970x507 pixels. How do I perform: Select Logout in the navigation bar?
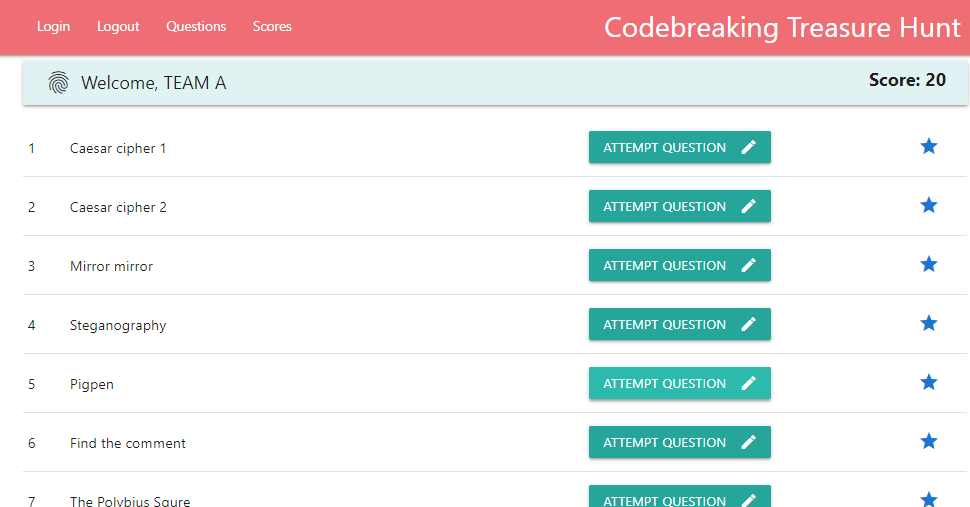118,27
